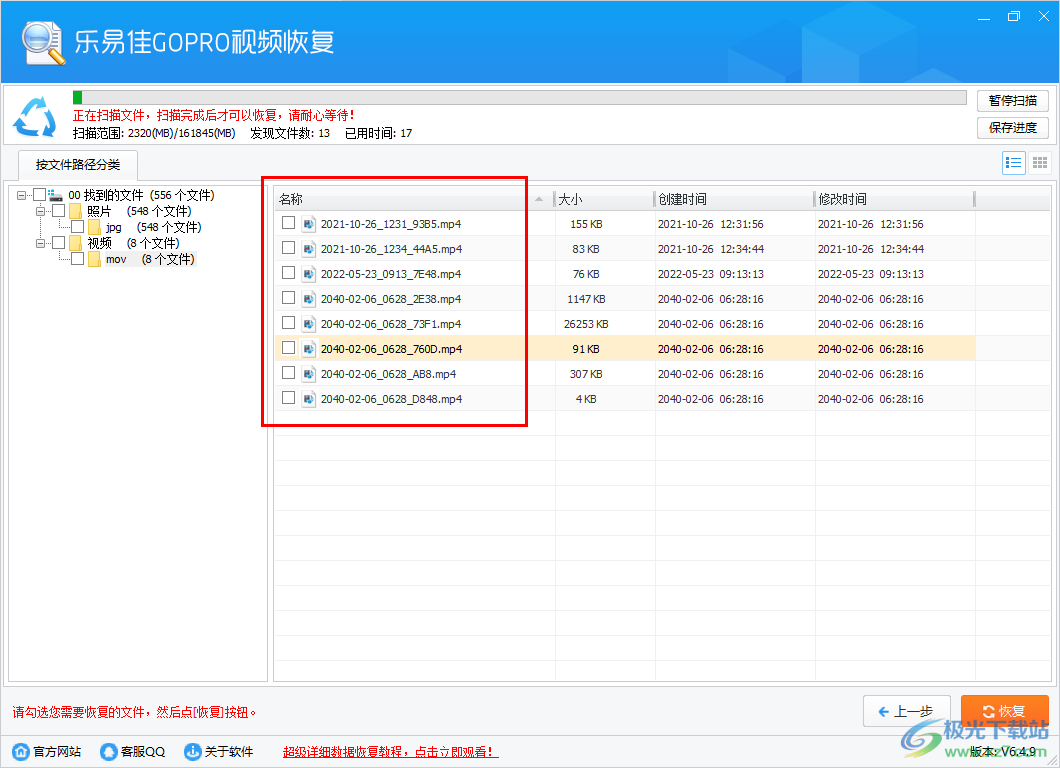Image resolution: width=1060 pixels, height=768 pixels.
Task: Tick the 00 找到的文件 root checkbox
Action: coord(40,195)
